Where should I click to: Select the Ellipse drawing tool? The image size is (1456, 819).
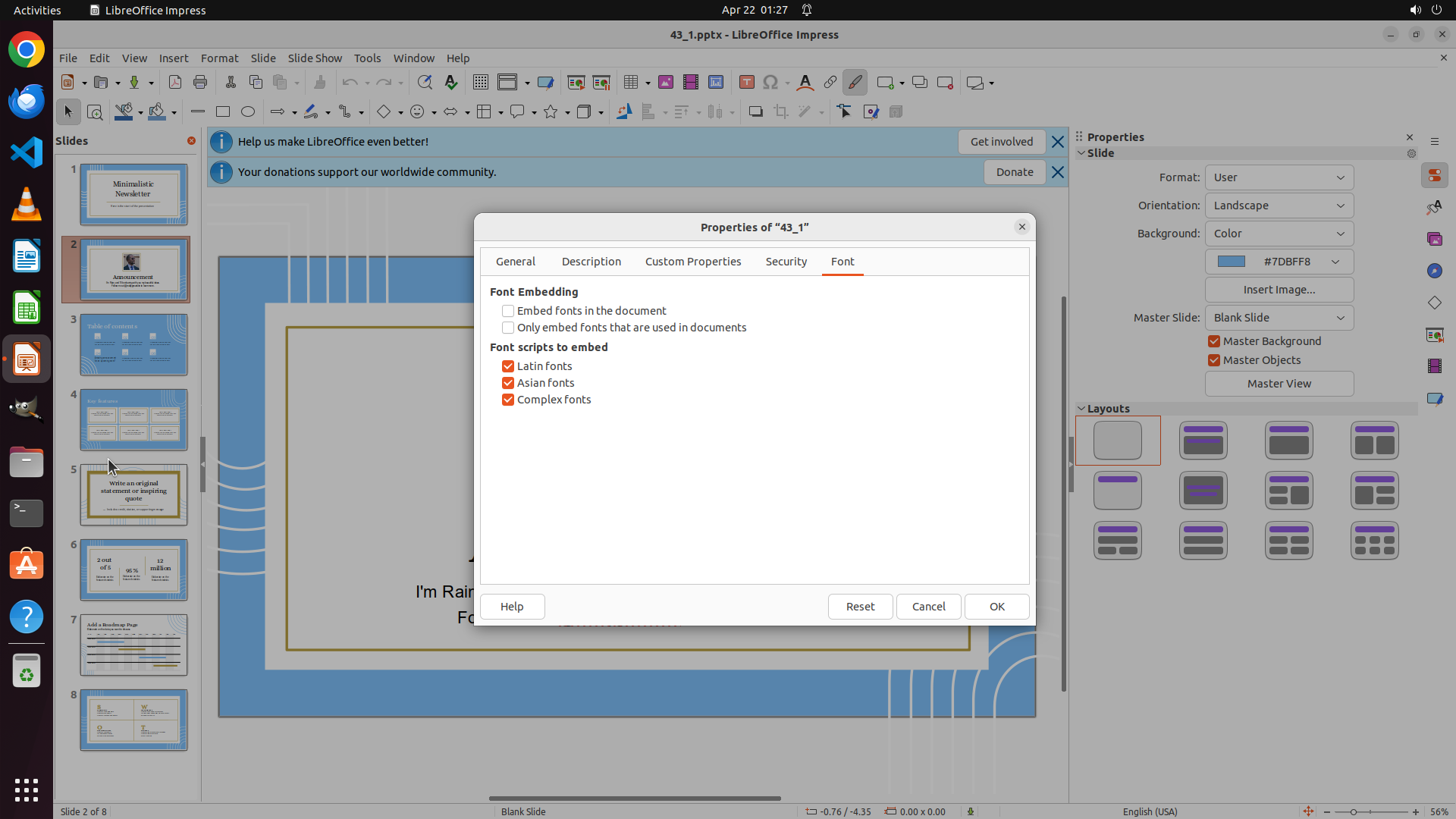click(x=248, y=111)
